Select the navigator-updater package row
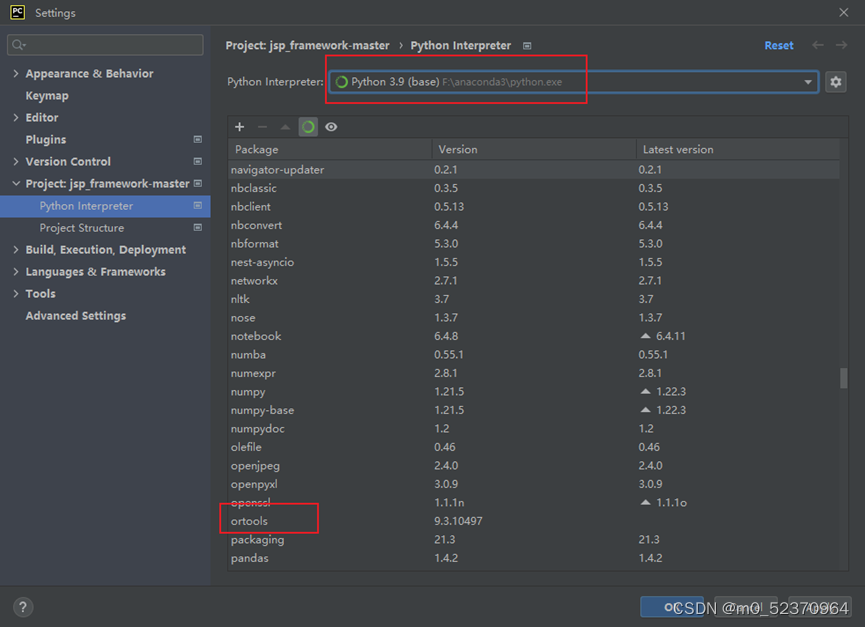This screenshot has height=627, width=865. [x=534, y=170]
